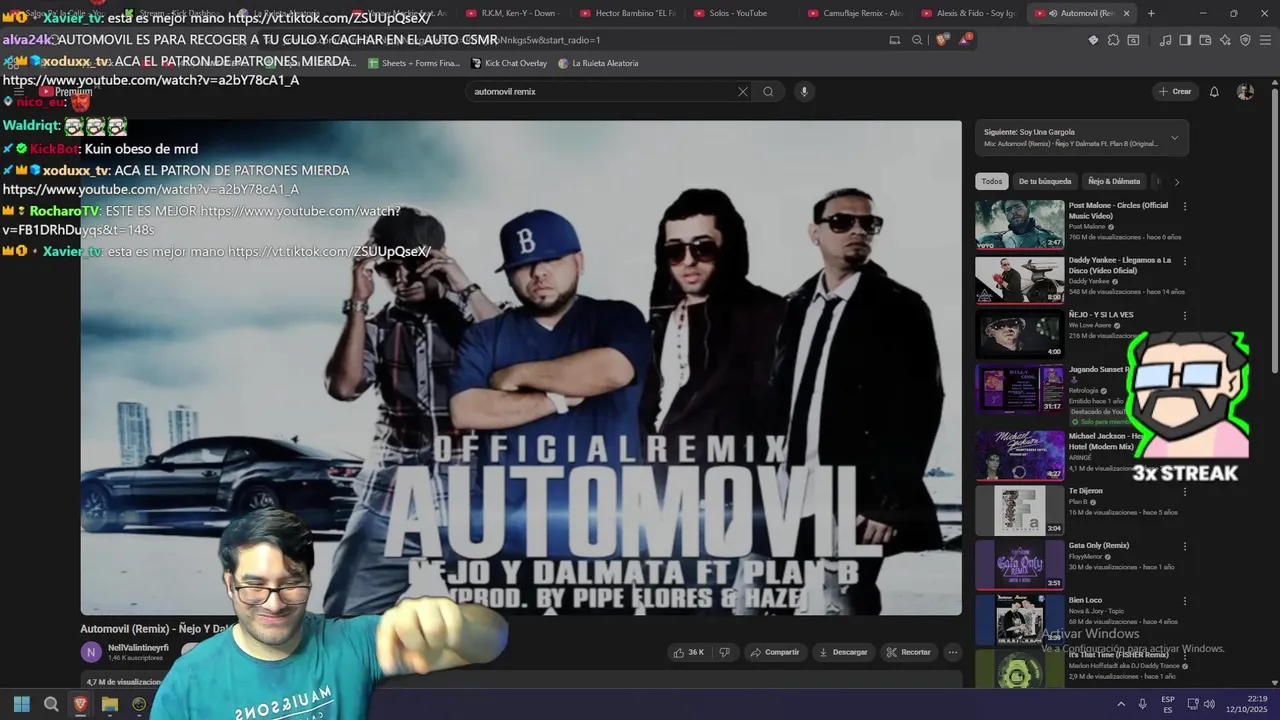The width and height of the screenshot is (1280, 720).
Task: Open Daddy Yankee Llegamos a La Disco thumbnail
Action: 1020,279
